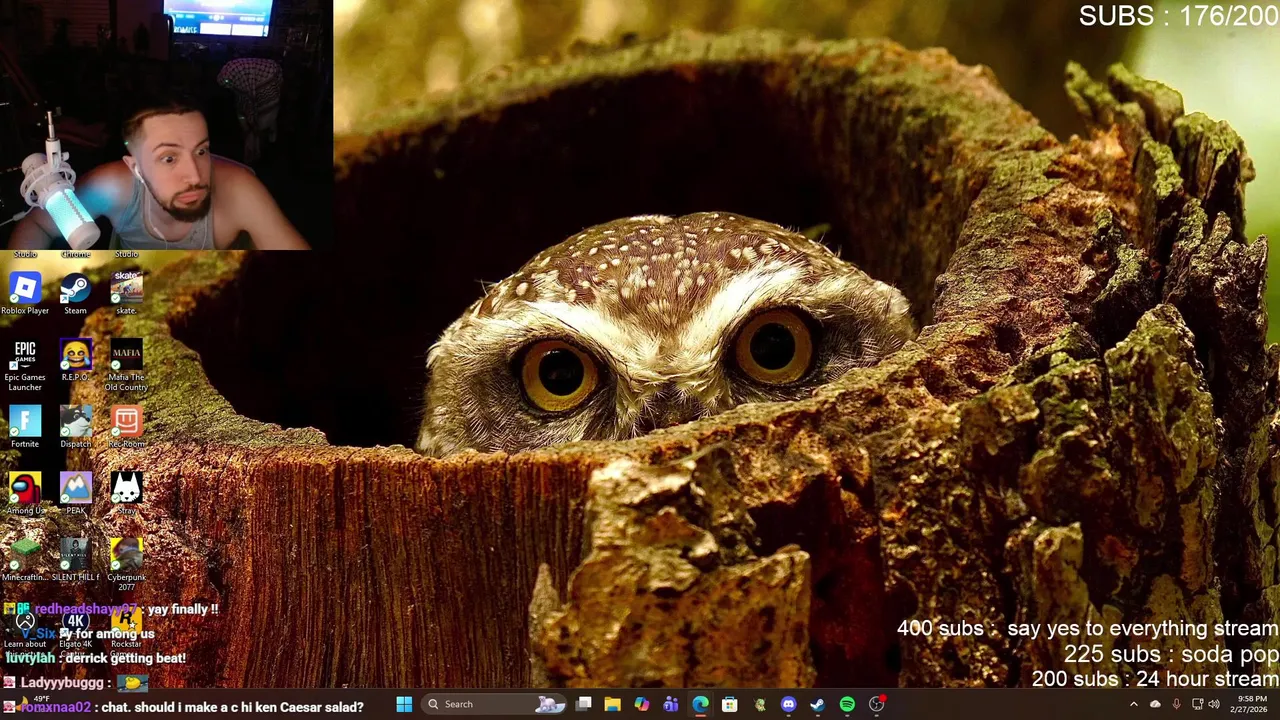Open the Epic Games Launcher shortcut
The height and width of the screenshot is (720, 1280).
click(x=25, y=365)
